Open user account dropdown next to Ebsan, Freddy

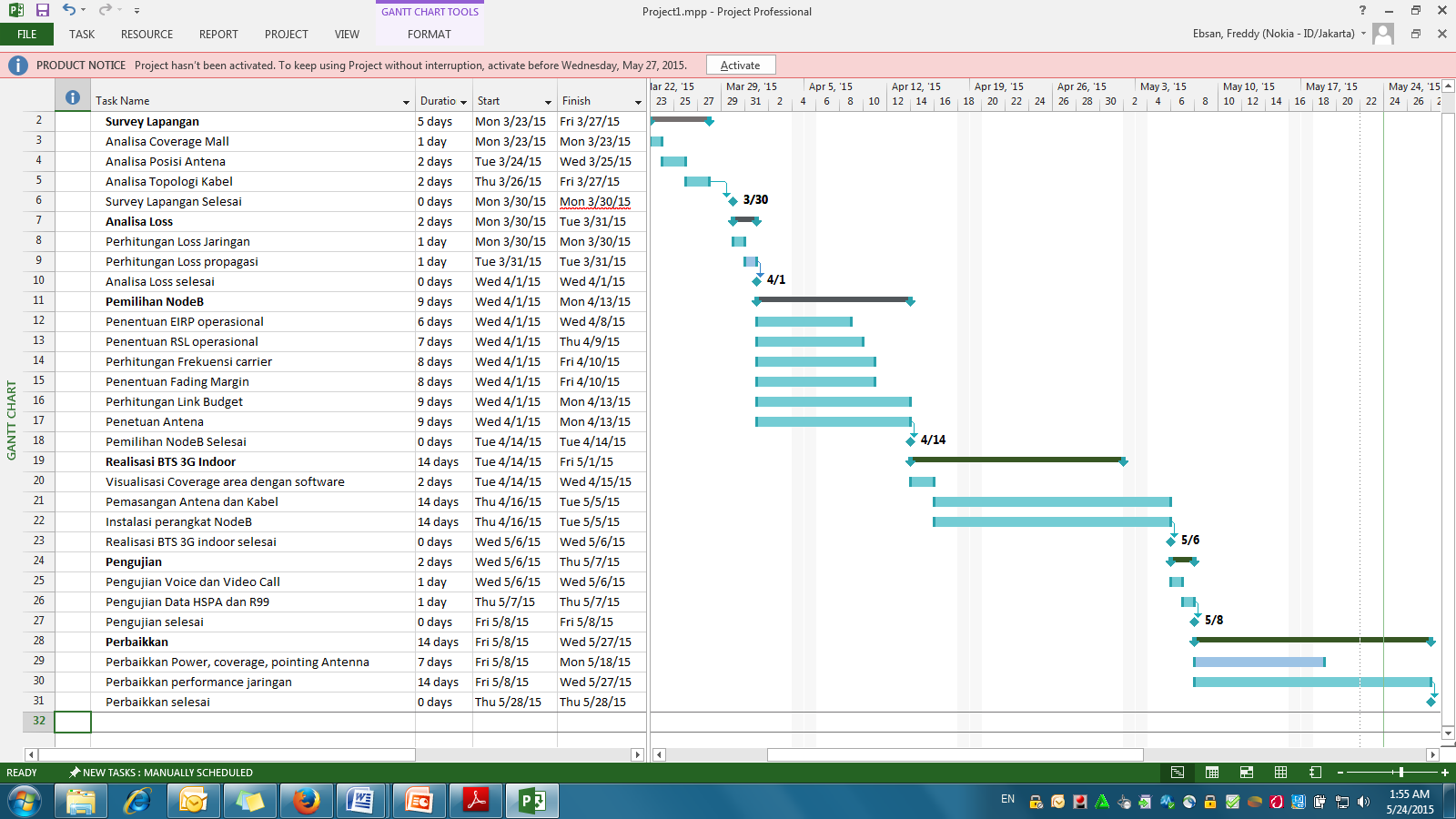1363,34
